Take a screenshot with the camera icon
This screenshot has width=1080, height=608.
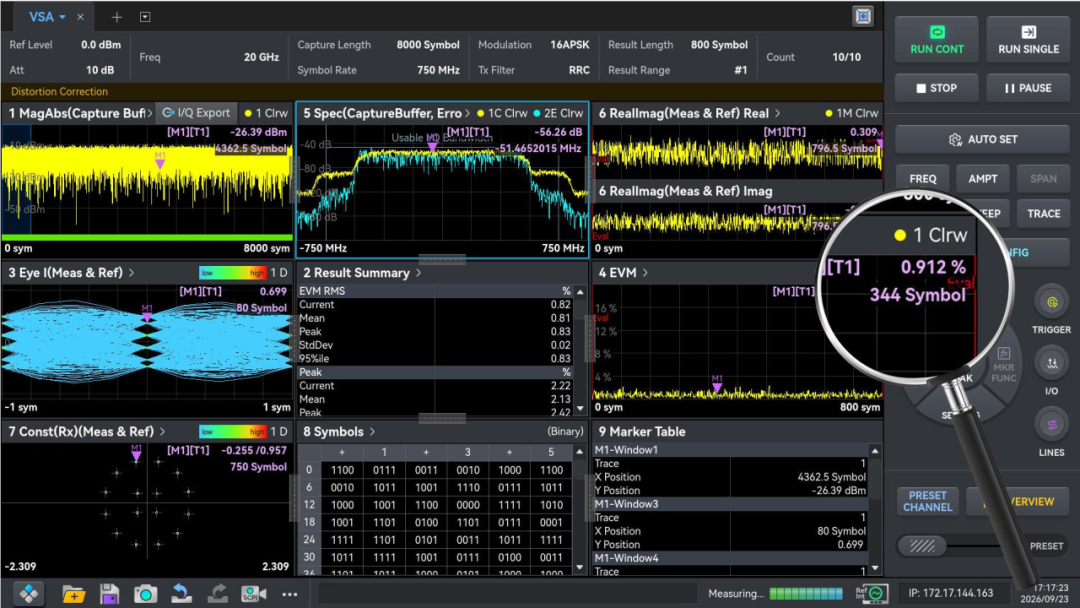click(145, 594)
